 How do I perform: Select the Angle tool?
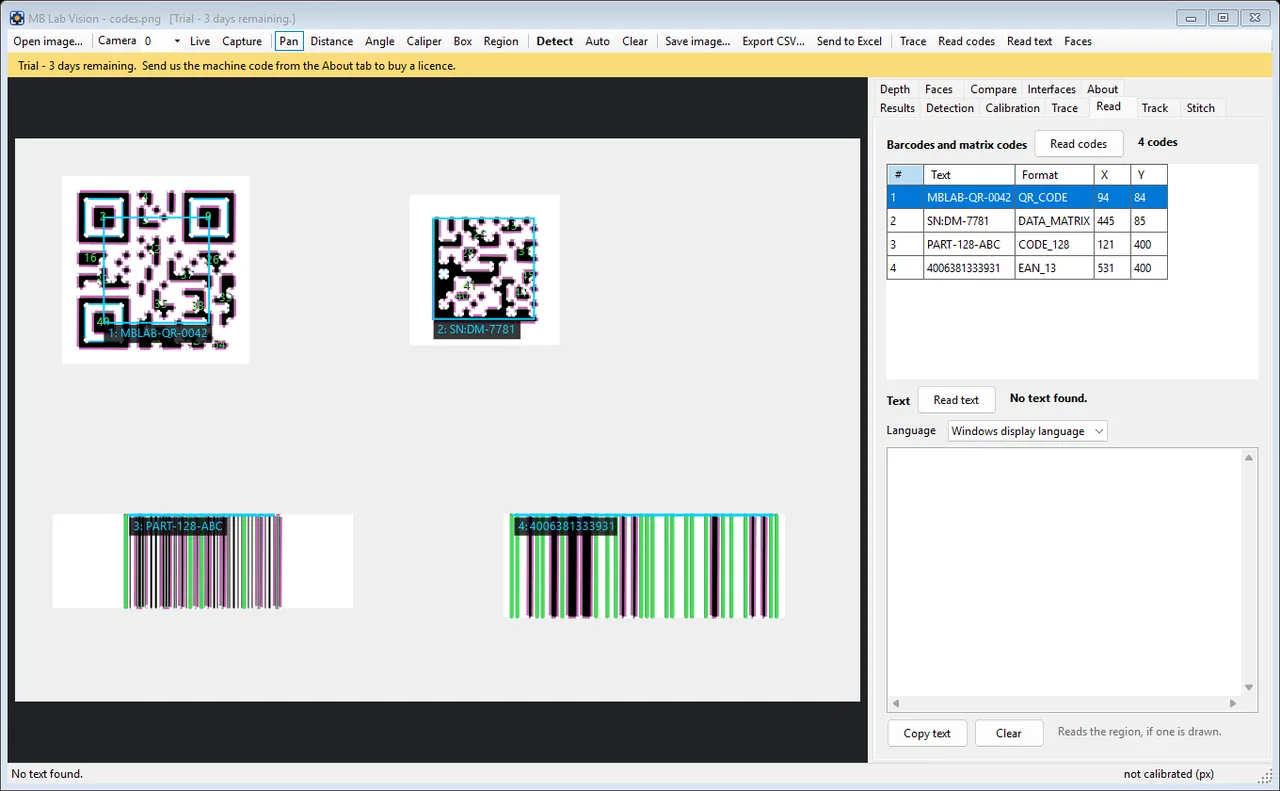[380, 41]
